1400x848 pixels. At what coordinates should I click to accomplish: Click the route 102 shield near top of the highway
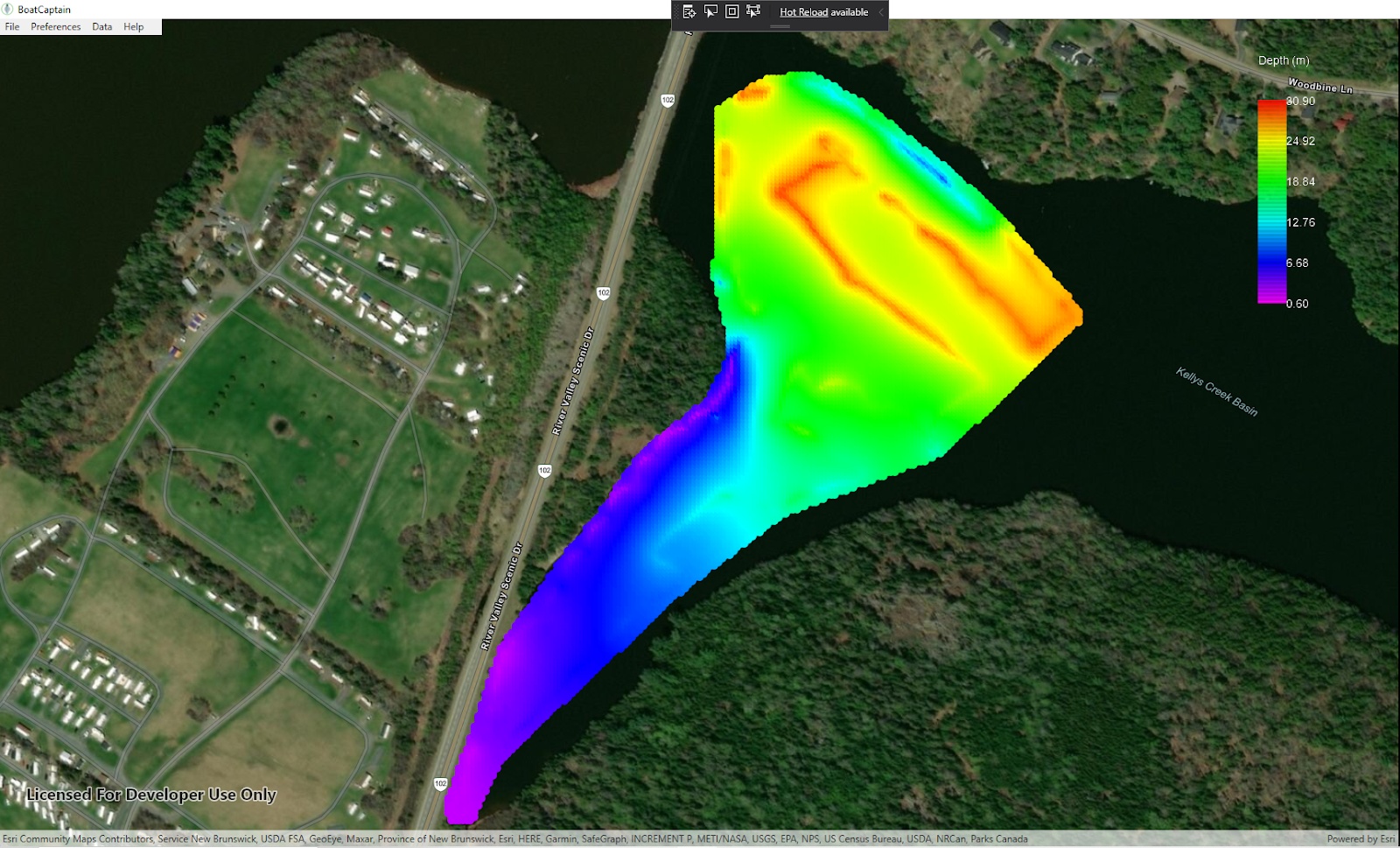[668, 101]
